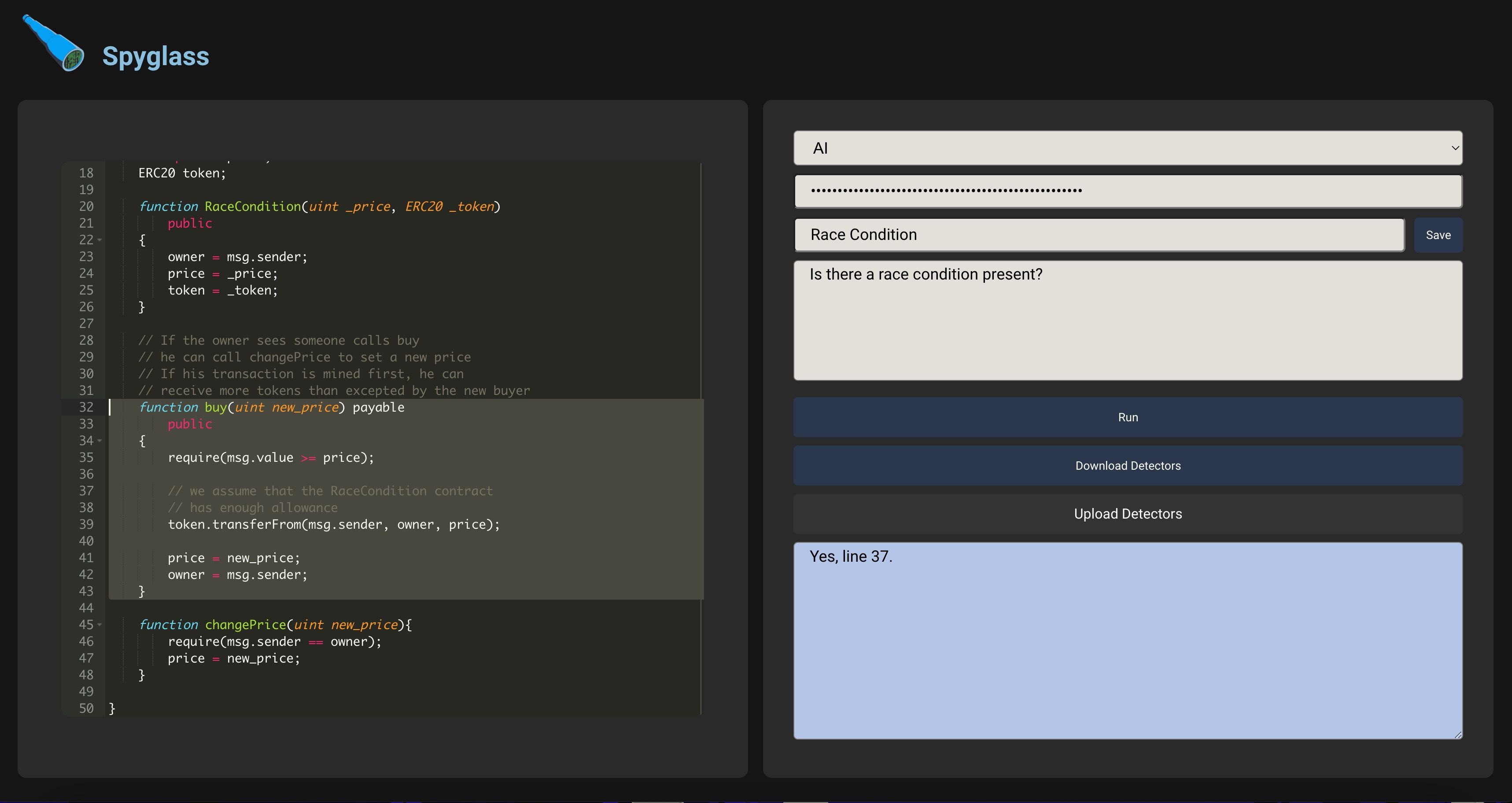Image resolution: width=1512 pixels, height=803 pixels.
Task: Edit the Race Condition detector name field
Action: 1099,235
